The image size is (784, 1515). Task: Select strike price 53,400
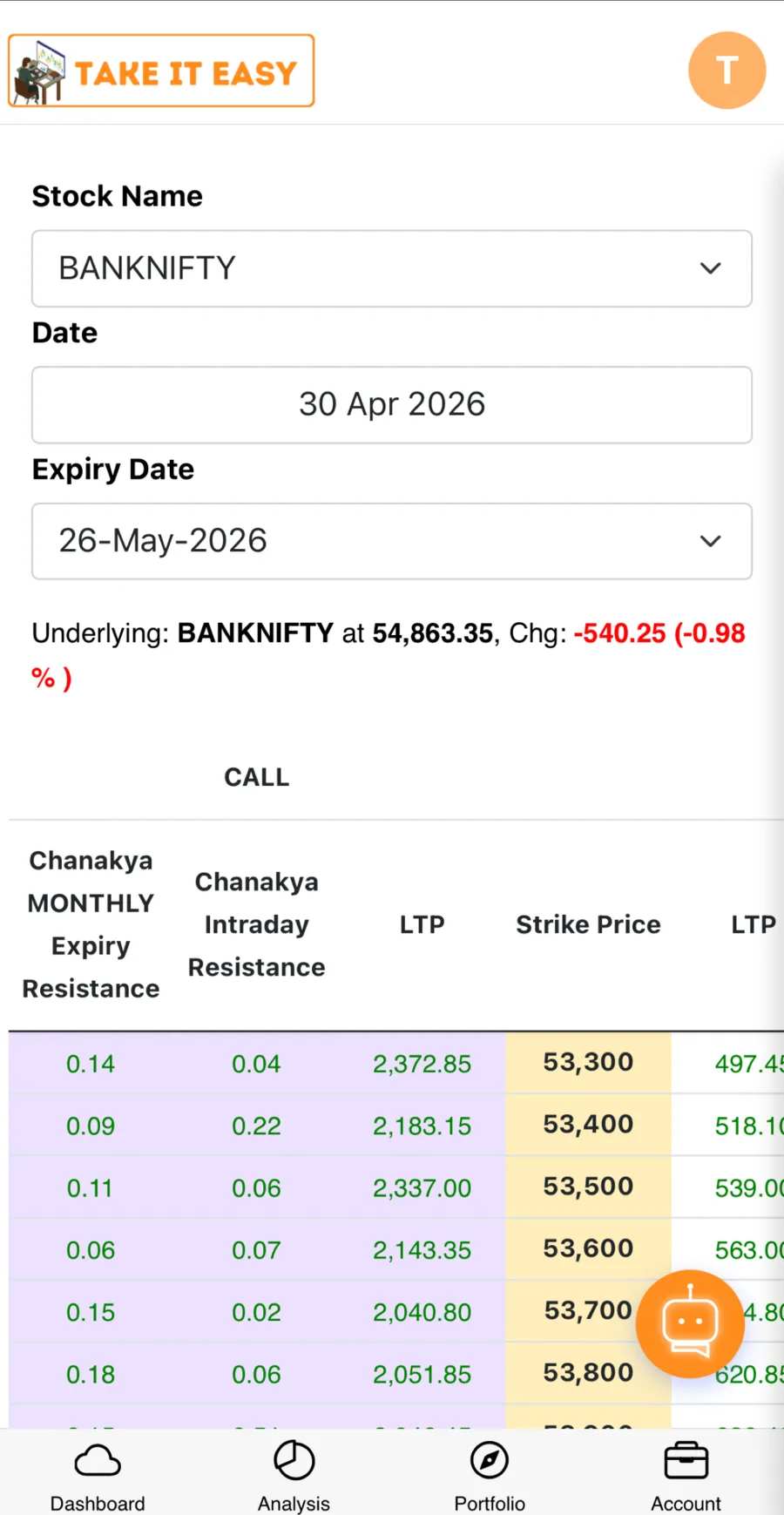(x=588, y=1125)
